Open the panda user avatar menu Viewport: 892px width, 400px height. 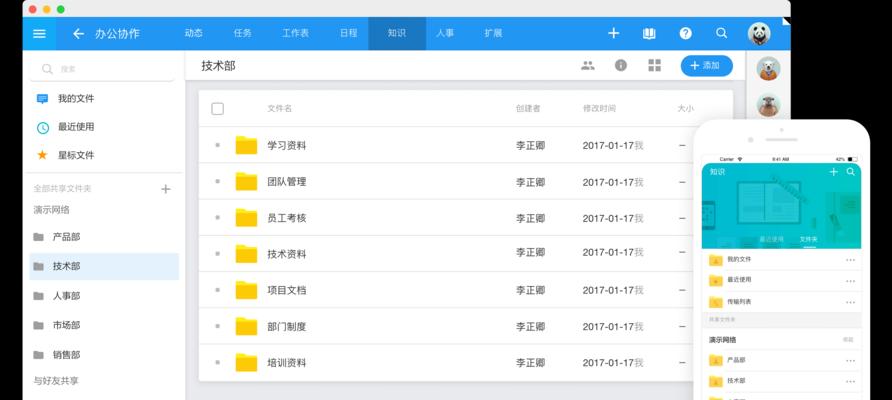point(759,34)
